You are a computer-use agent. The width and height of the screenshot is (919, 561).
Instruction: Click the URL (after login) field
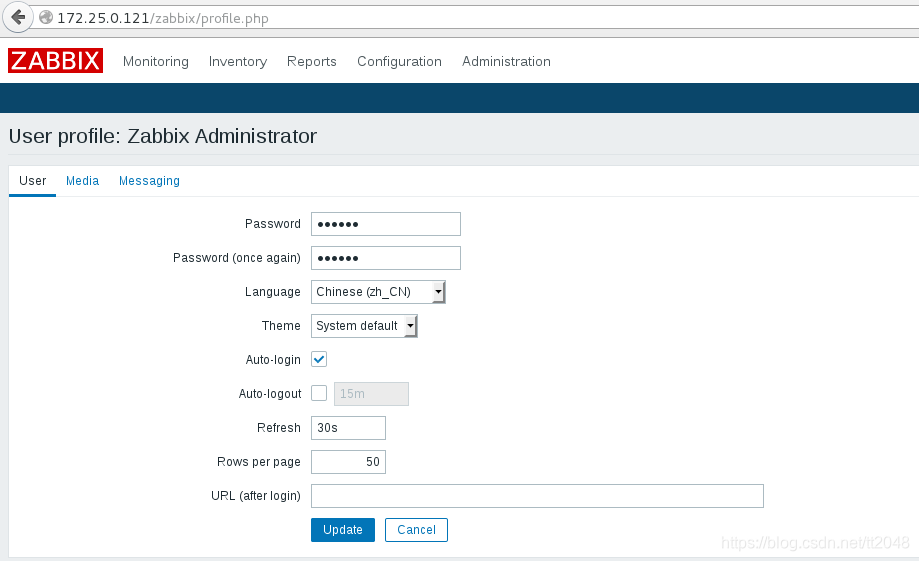[x=537, y=496]
